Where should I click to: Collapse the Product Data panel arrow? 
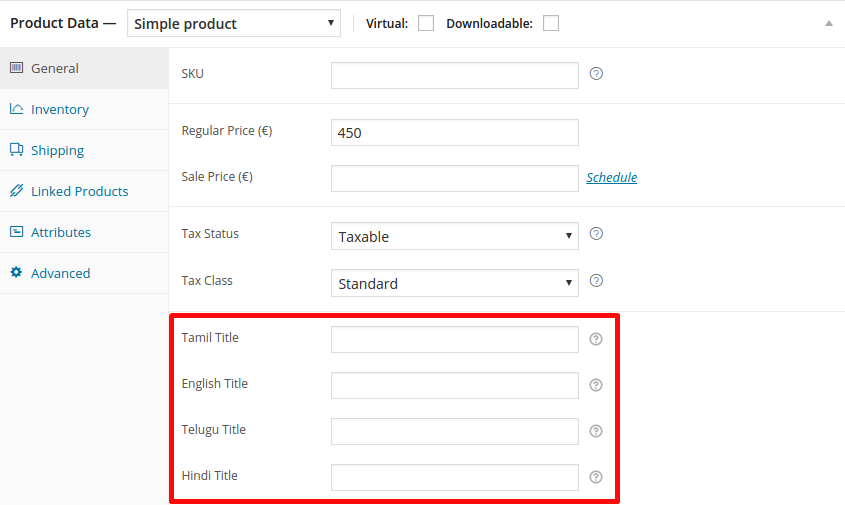(x=828, y=23)
